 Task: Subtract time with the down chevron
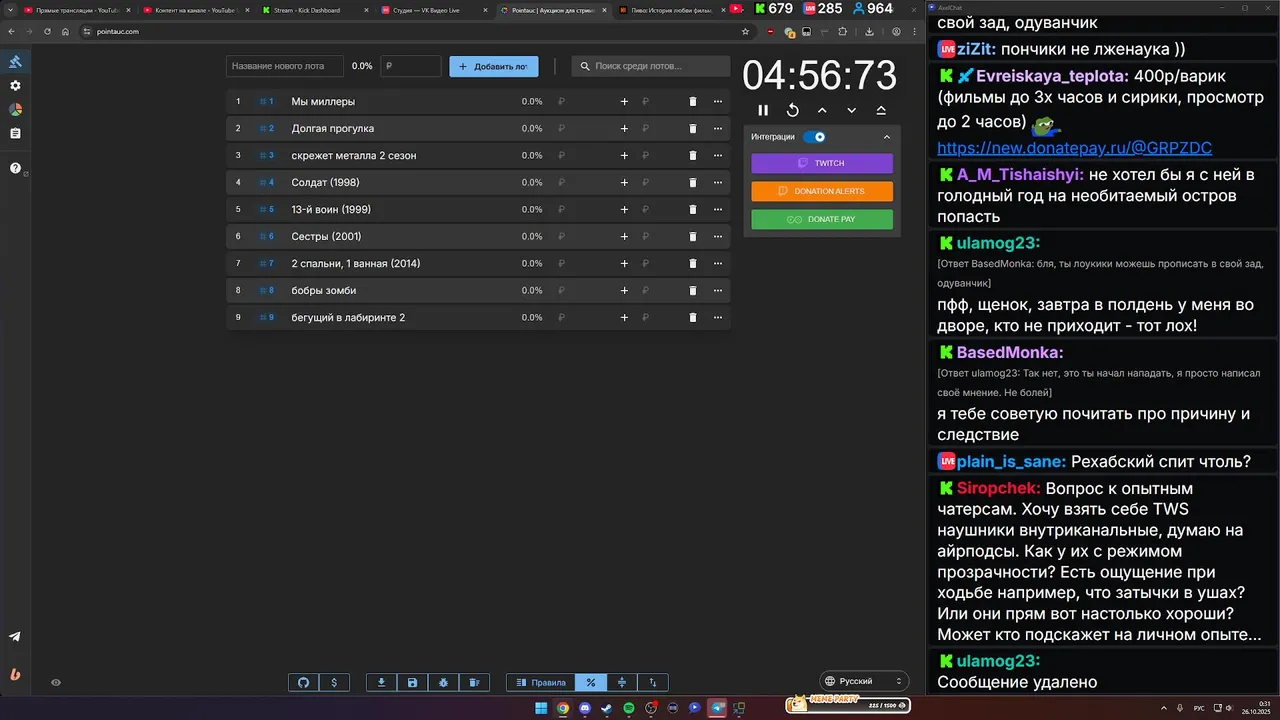pos(852,111)
